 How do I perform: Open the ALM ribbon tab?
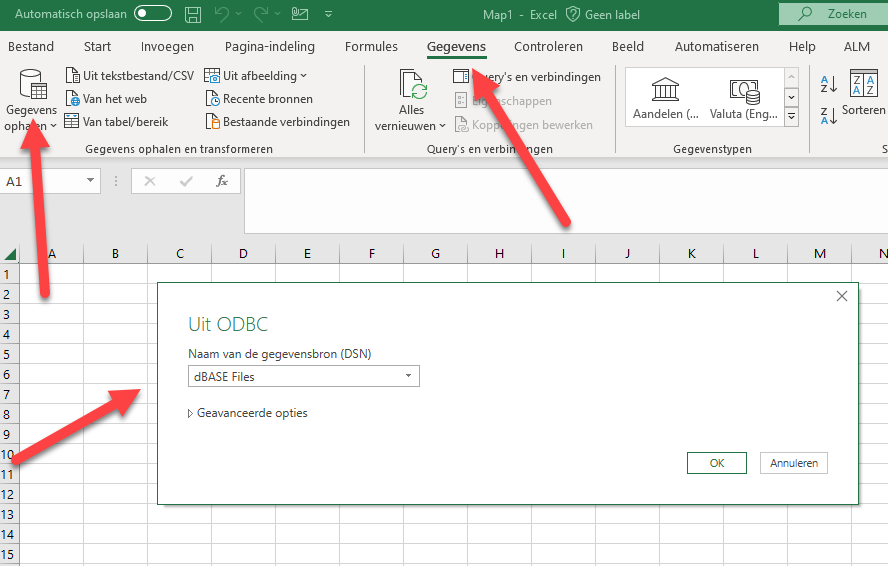click(x=857, y=46)
